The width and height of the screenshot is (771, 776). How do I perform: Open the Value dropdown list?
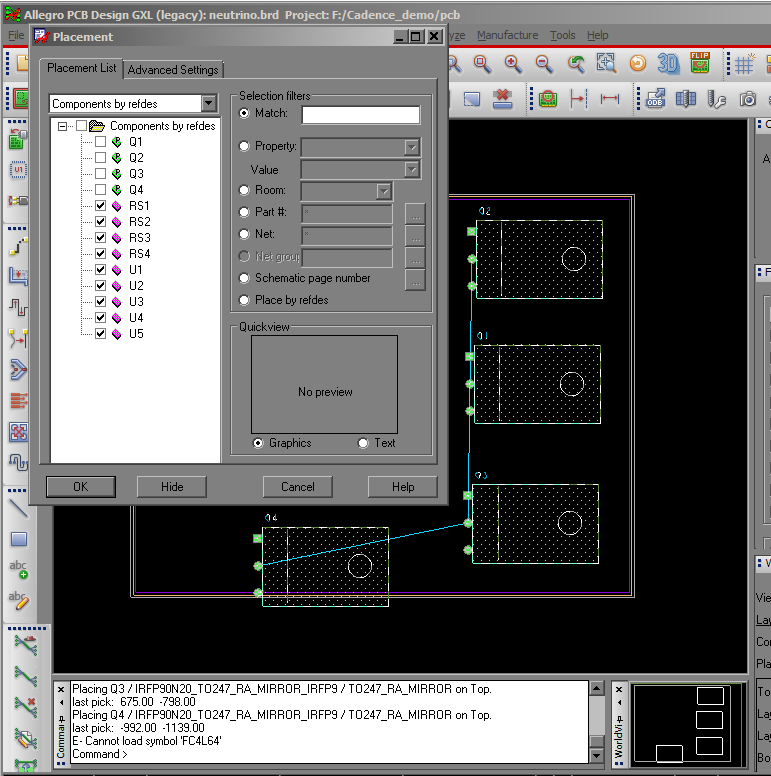pyautogui.click(x=412, y=170)
